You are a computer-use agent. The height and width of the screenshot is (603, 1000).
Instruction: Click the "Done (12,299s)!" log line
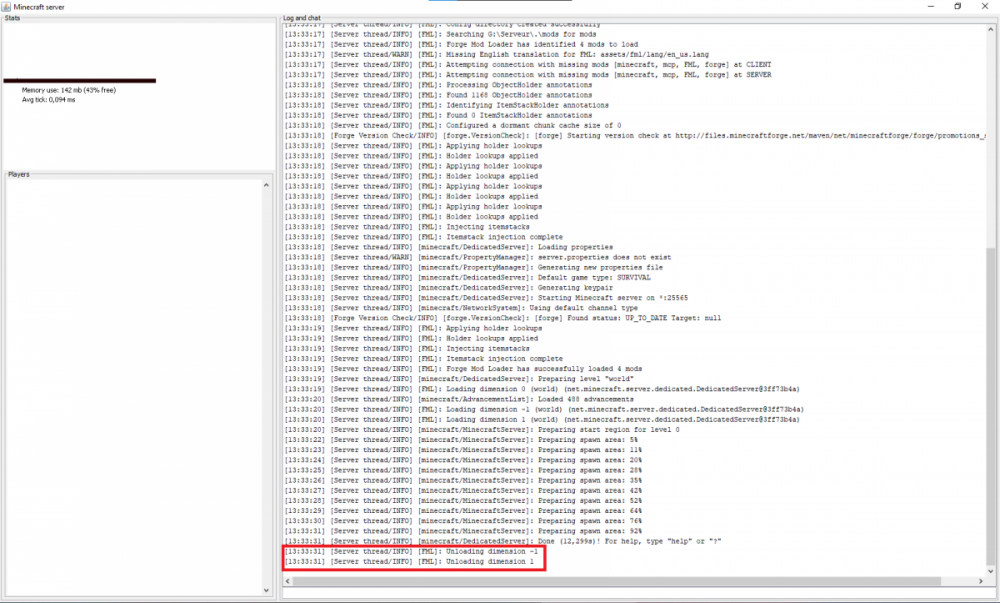tap(503, 542)
